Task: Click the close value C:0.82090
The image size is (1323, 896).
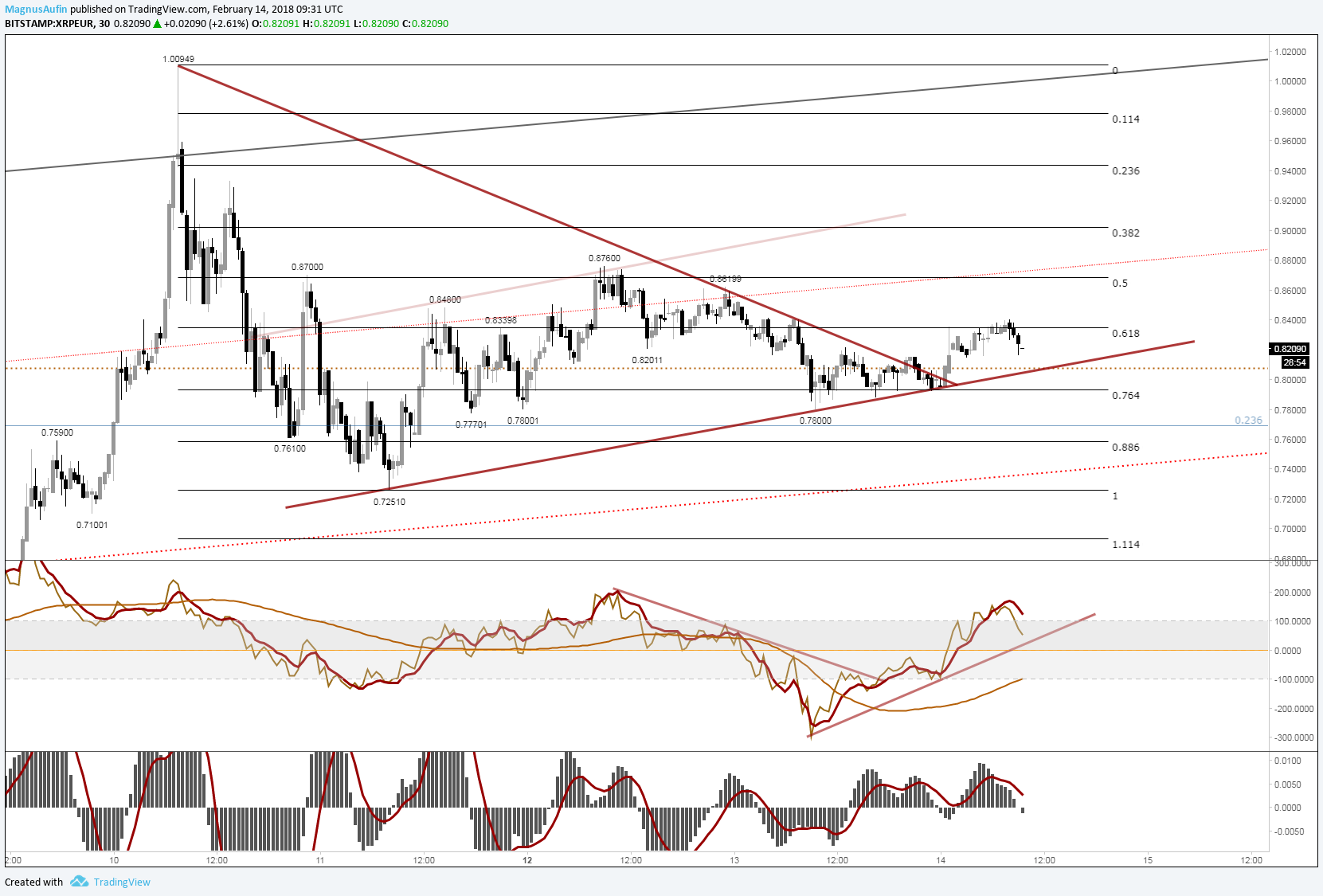Action: point(425,23)
